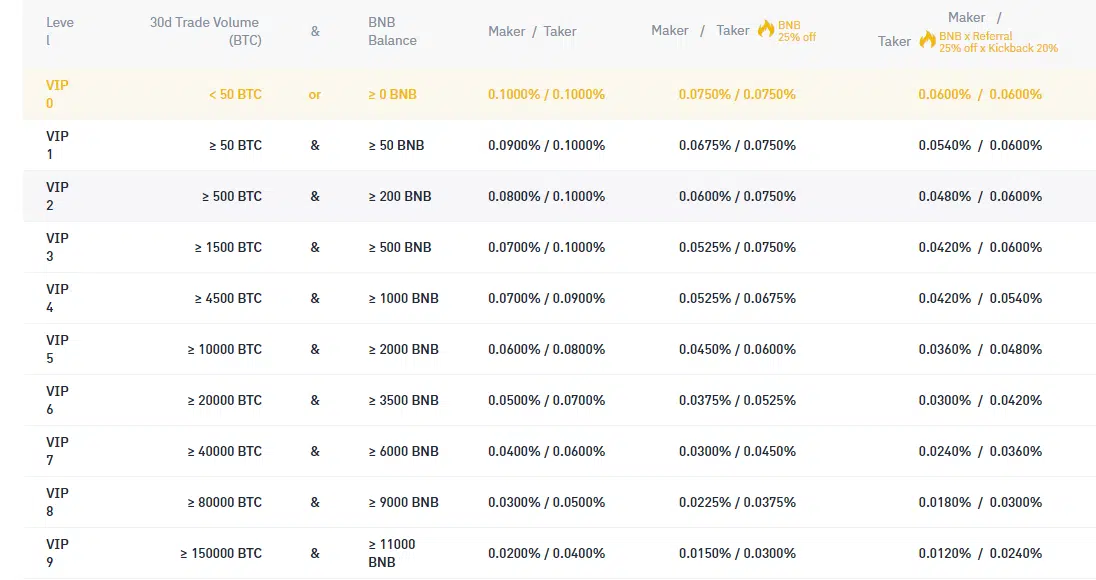Pick the "≥ 6000 BNB" balance cell
The width and height of the screenshot is (1096, 580).
[x=403, y=451]
